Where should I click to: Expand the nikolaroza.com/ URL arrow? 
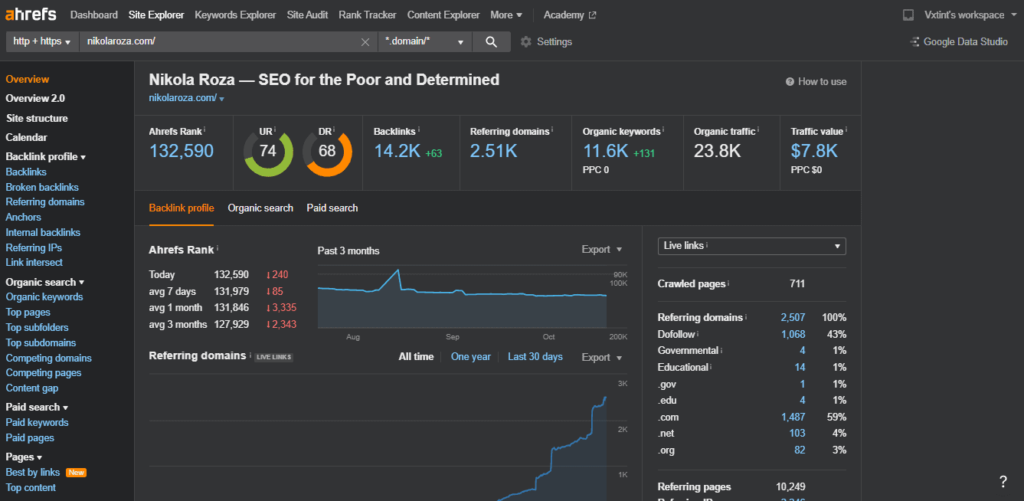[x=222, y=99]
